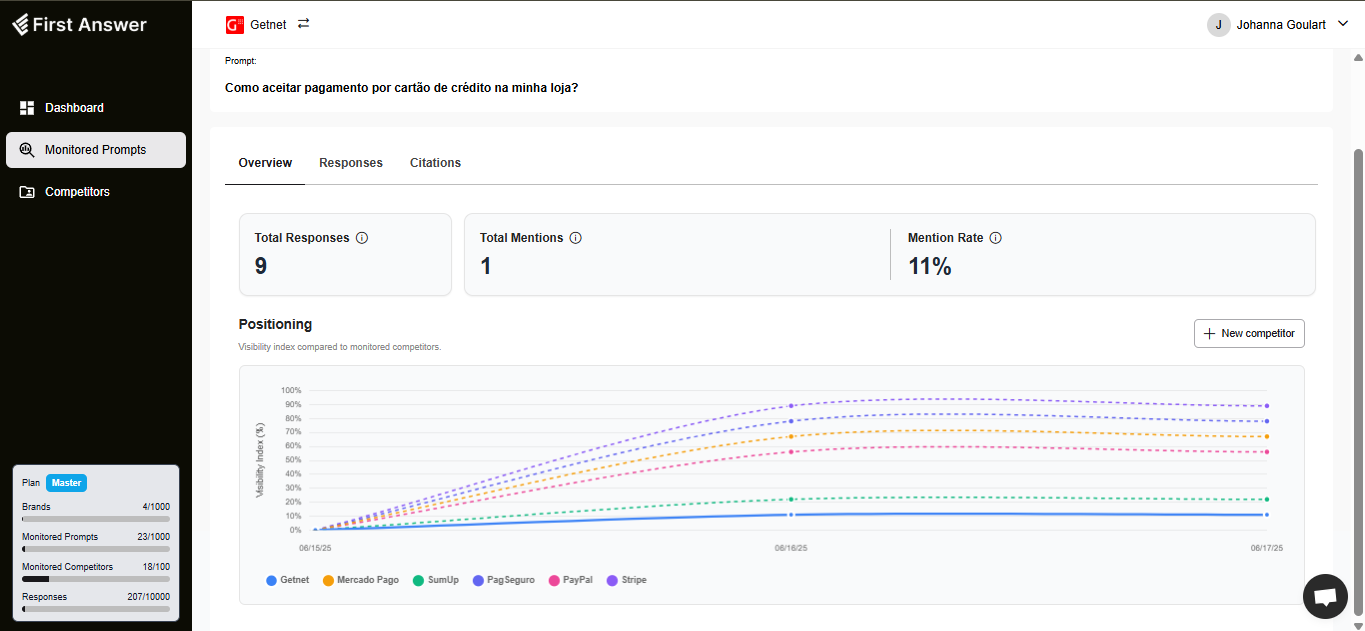Image resolution: width=1365 pixels, height=631 pixels.
Task: Click the J user avatar
Action: click(x=1218, y=25)
